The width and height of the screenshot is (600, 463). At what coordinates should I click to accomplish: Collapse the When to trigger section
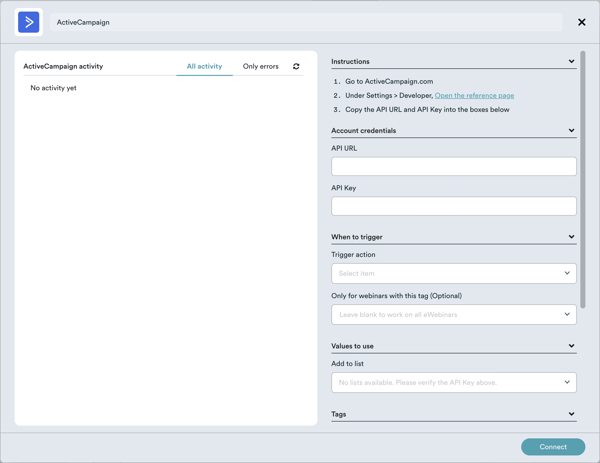pyautogui.click(x=571, y=238)
